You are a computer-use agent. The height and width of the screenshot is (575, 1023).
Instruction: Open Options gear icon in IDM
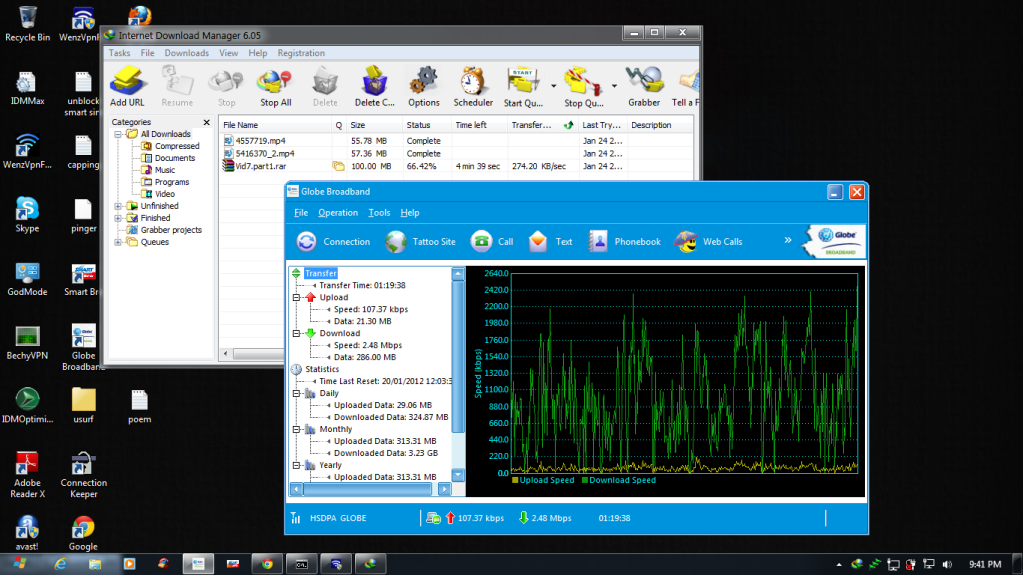[423, 86]
